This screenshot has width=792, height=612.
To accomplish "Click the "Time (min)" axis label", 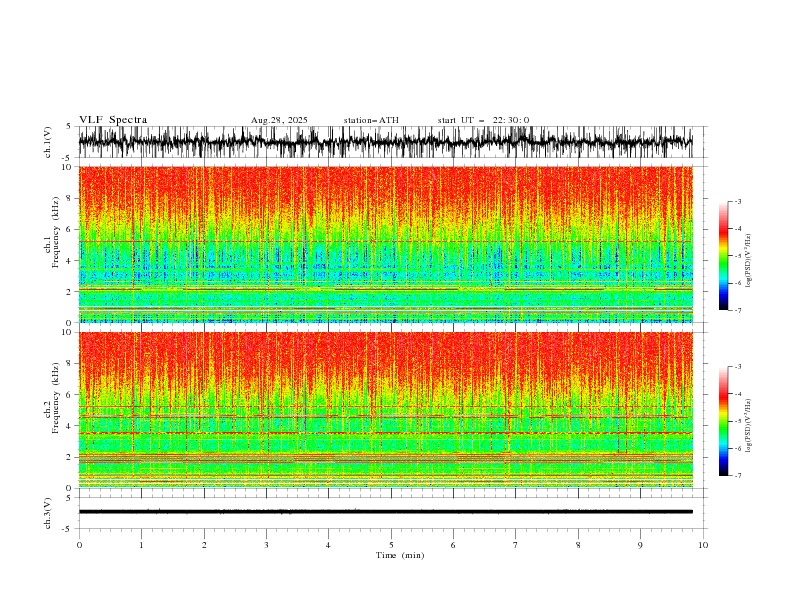I will (x=400, y=555).
